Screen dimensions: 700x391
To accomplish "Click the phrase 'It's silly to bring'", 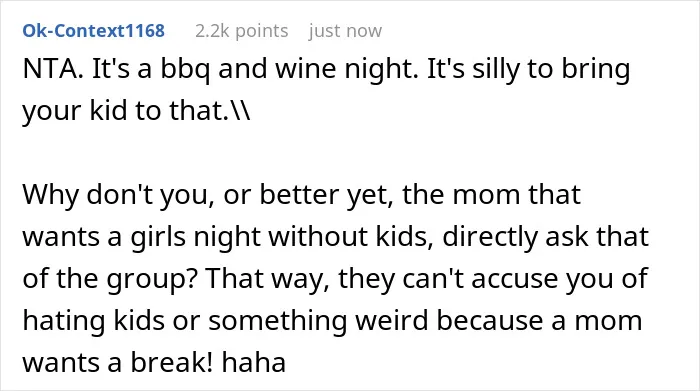I will [x=529, y=71].
